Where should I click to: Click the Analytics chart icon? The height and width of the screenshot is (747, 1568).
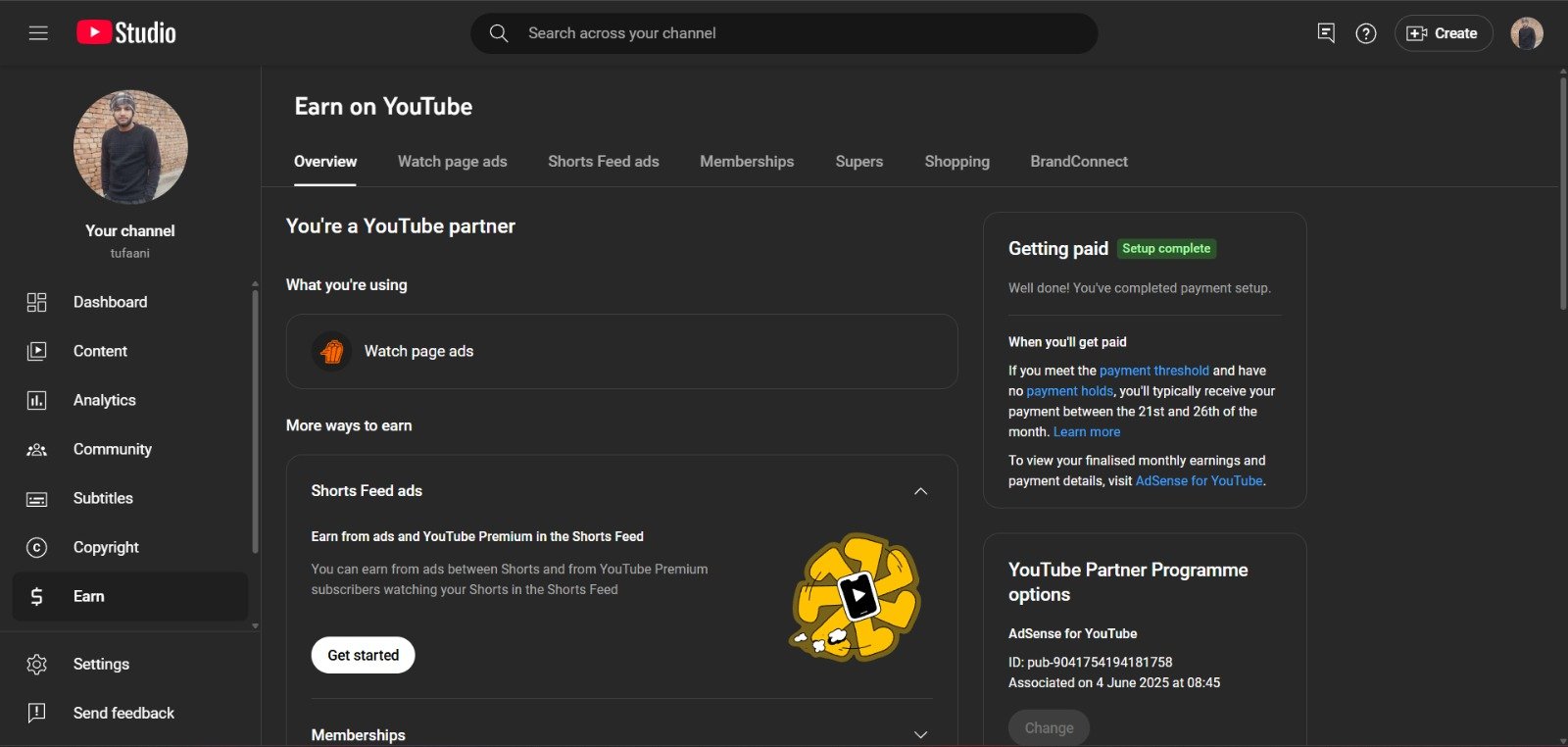(x=36, y=400)
